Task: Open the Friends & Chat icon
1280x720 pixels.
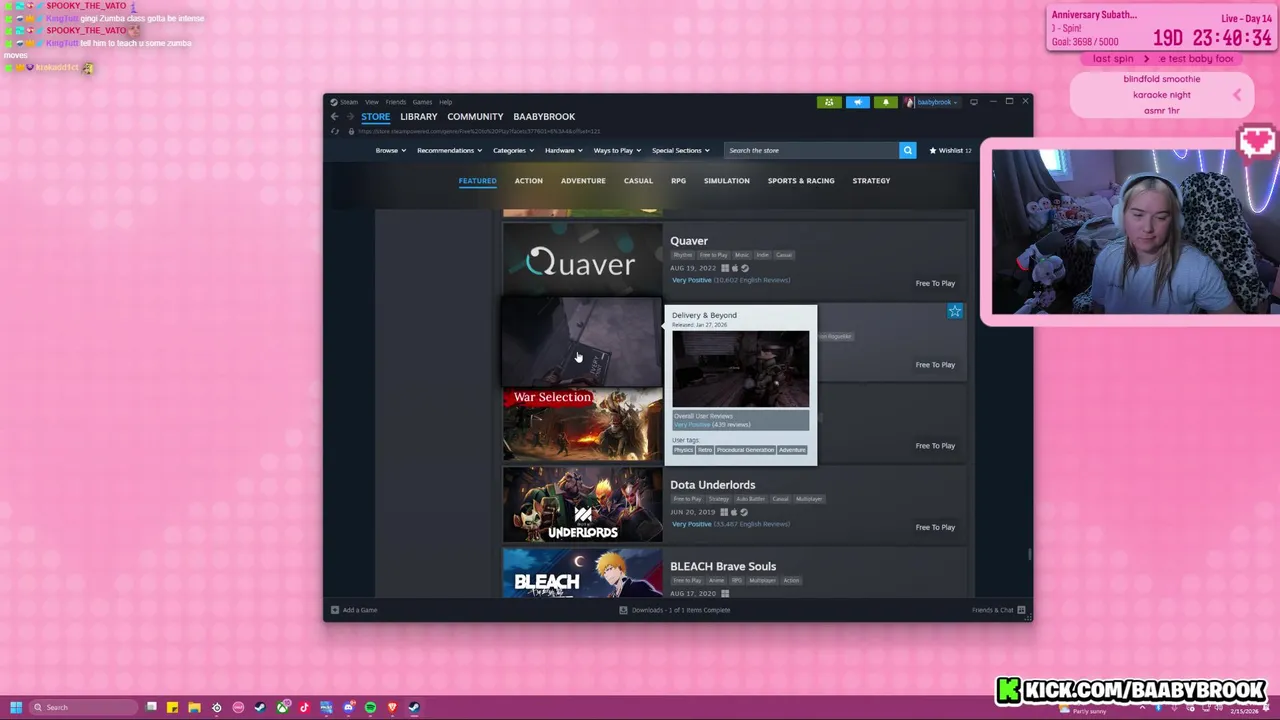Action: pos(1021,610)
